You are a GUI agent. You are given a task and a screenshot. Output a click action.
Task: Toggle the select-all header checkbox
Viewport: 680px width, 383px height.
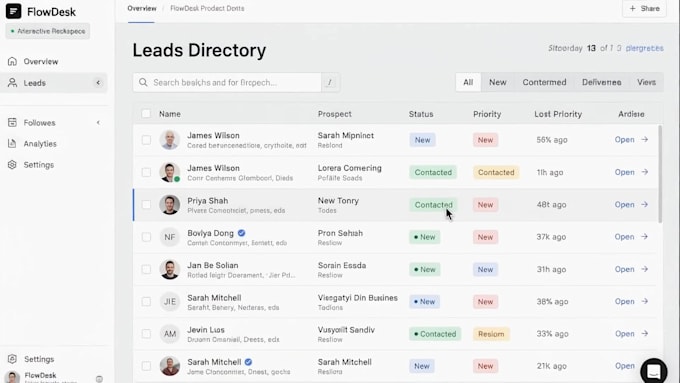click(146, 114)
